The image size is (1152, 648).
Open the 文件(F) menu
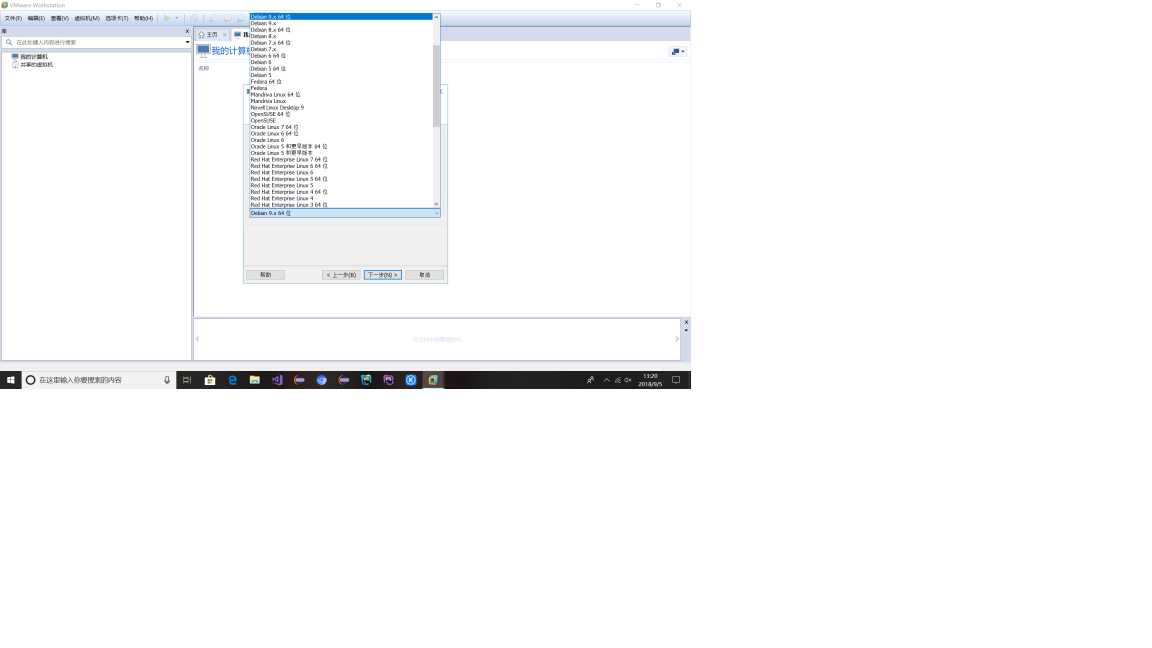12,18
